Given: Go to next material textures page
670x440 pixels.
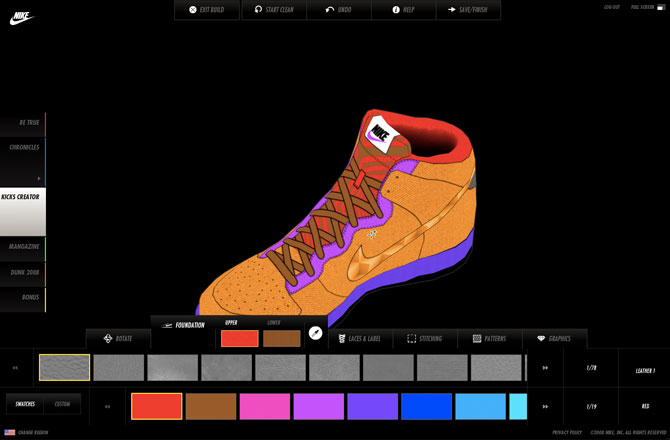Looking at the screenshot, I should 545,368.
